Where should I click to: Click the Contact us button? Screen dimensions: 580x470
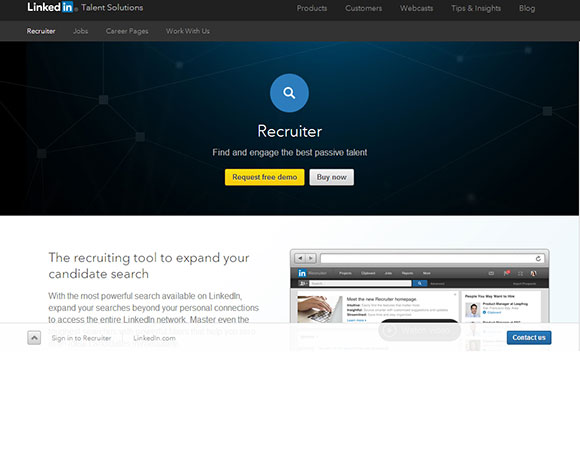pyautogui.click(x=529, y=338)
